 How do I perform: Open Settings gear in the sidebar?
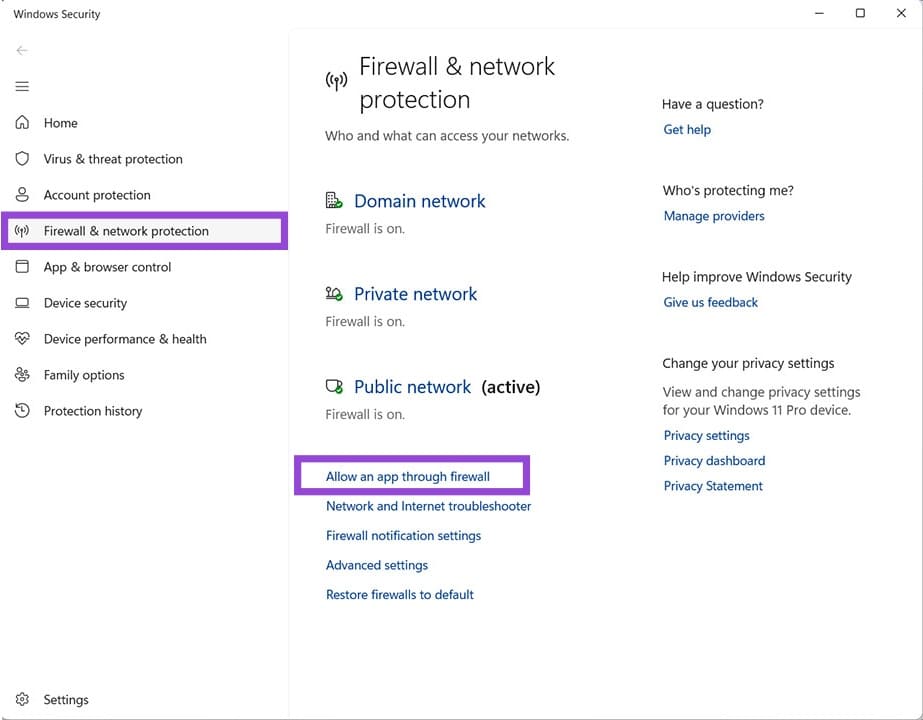[22, 700]
